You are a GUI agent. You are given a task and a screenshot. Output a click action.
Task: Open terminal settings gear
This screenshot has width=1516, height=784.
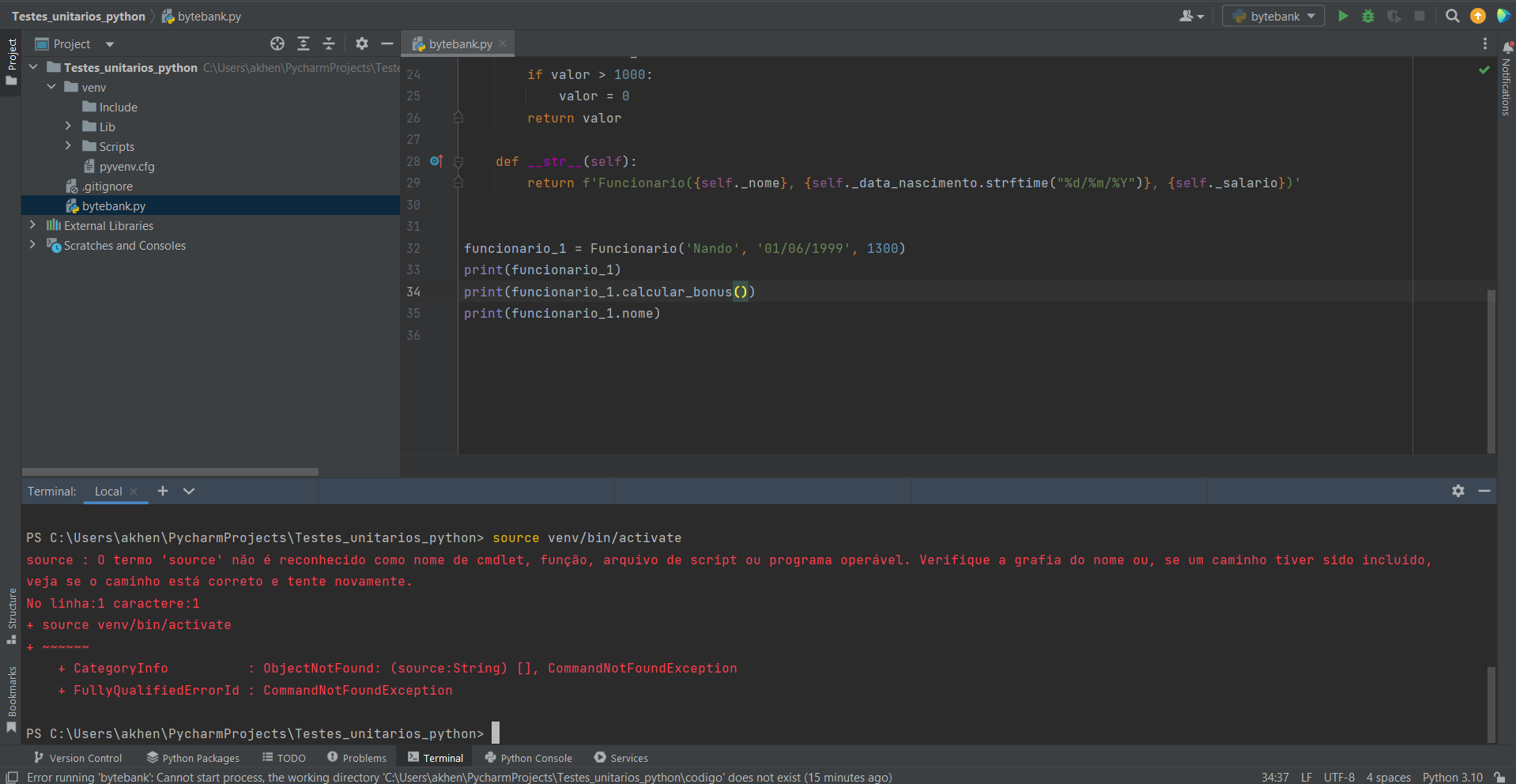pyautogui.click(x=1458, y=491)
